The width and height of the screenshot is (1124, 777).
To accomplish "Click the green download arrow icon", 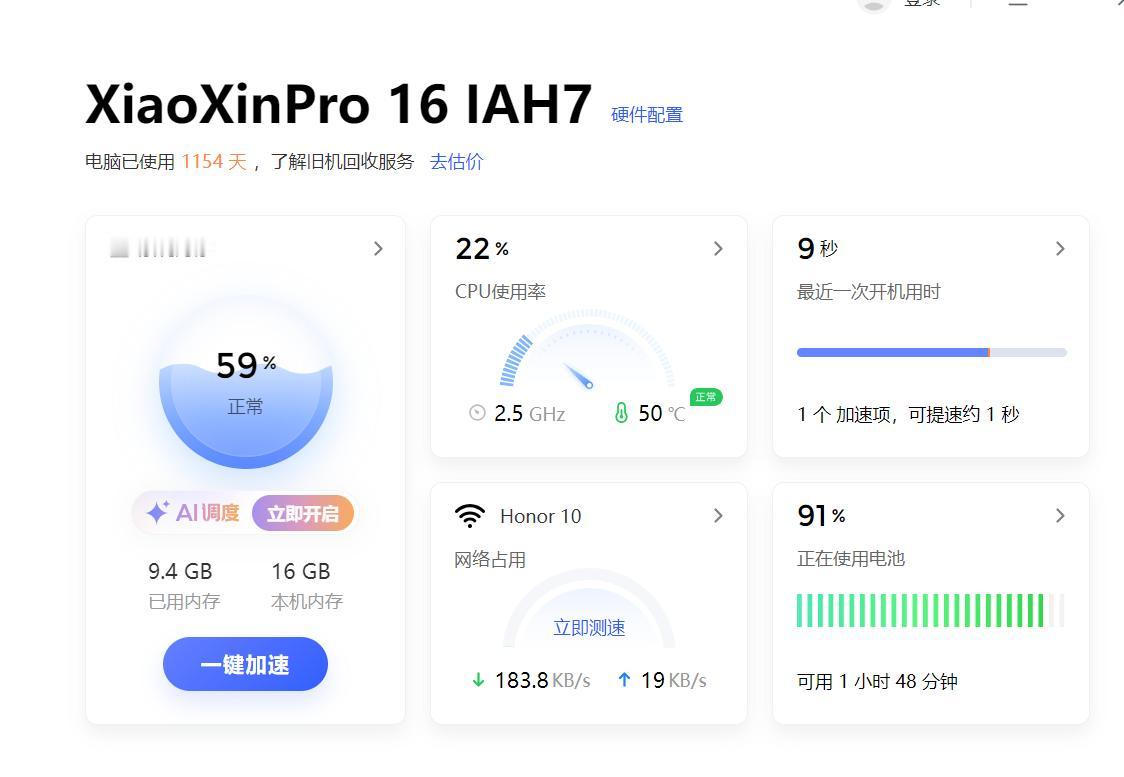I will click(x=476, y=680).
